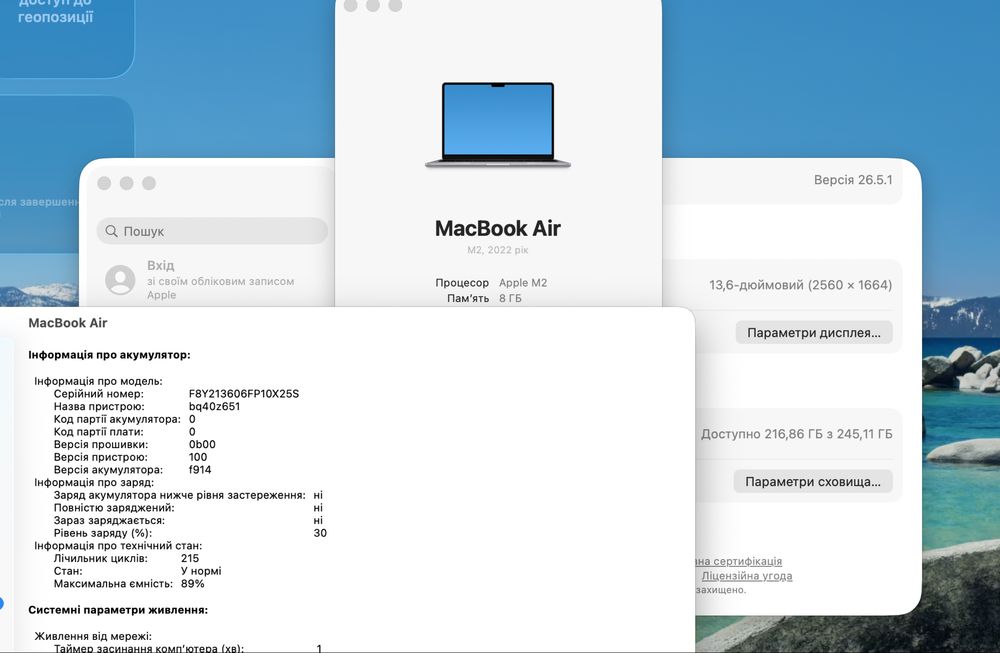Click the Версія 26.5.1 text
1000x653 pixels.
pyautogui.click(x=853, y=180)
